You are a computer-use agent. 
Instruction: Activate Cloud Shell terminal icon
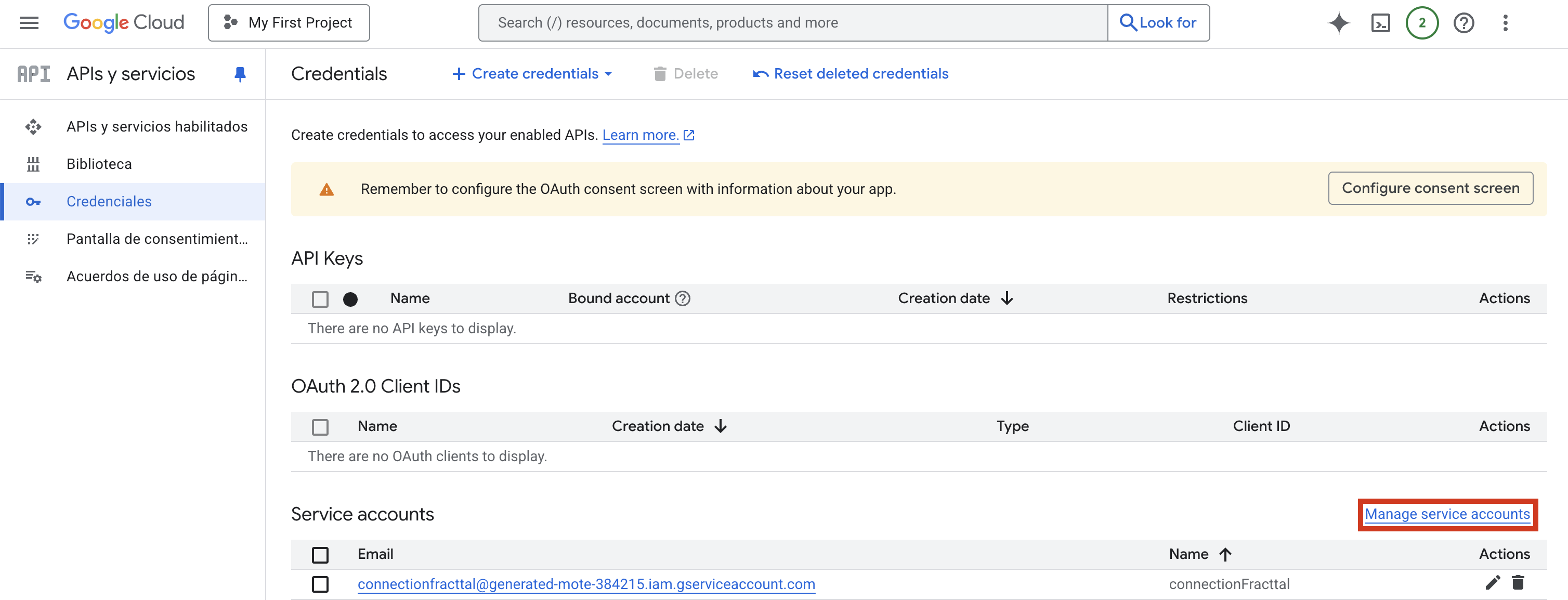pos(1380,23)
